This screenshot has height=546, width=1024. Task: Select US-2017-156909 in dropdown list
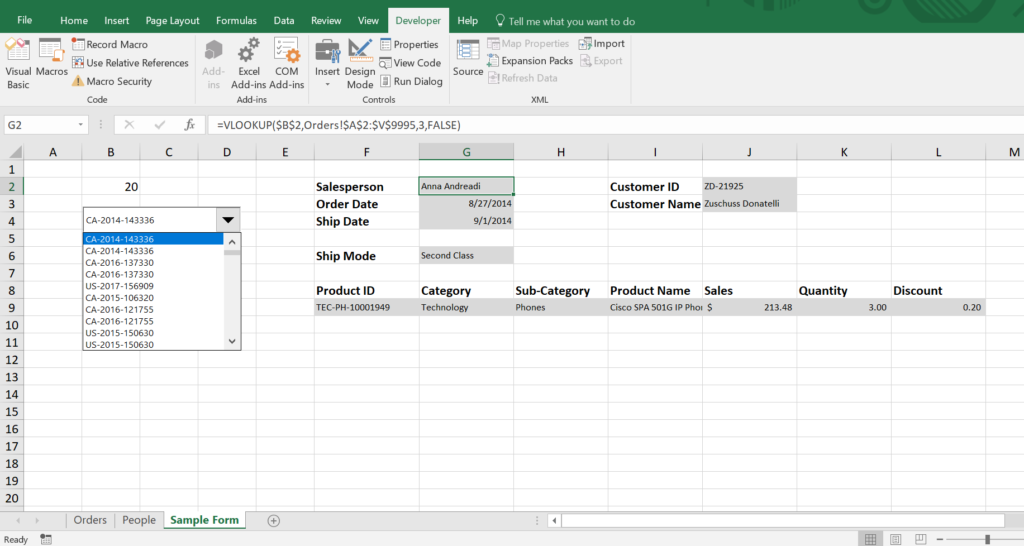[x=120, y=286]
